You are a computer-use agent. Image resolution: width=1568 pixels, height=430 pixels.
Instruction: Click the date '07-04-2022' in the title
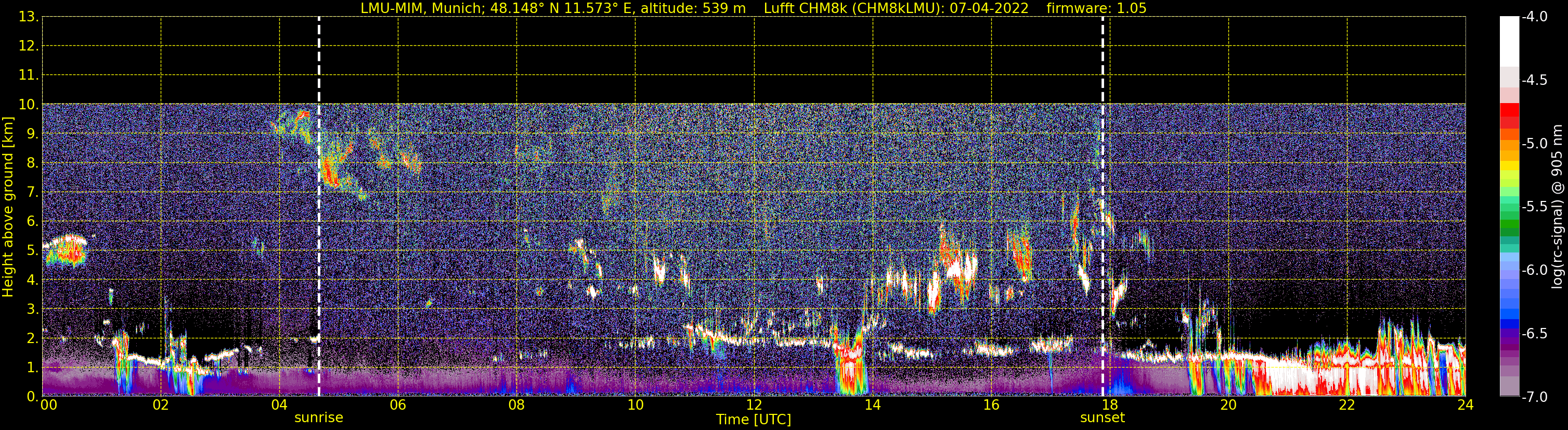[x=989, y=8]
